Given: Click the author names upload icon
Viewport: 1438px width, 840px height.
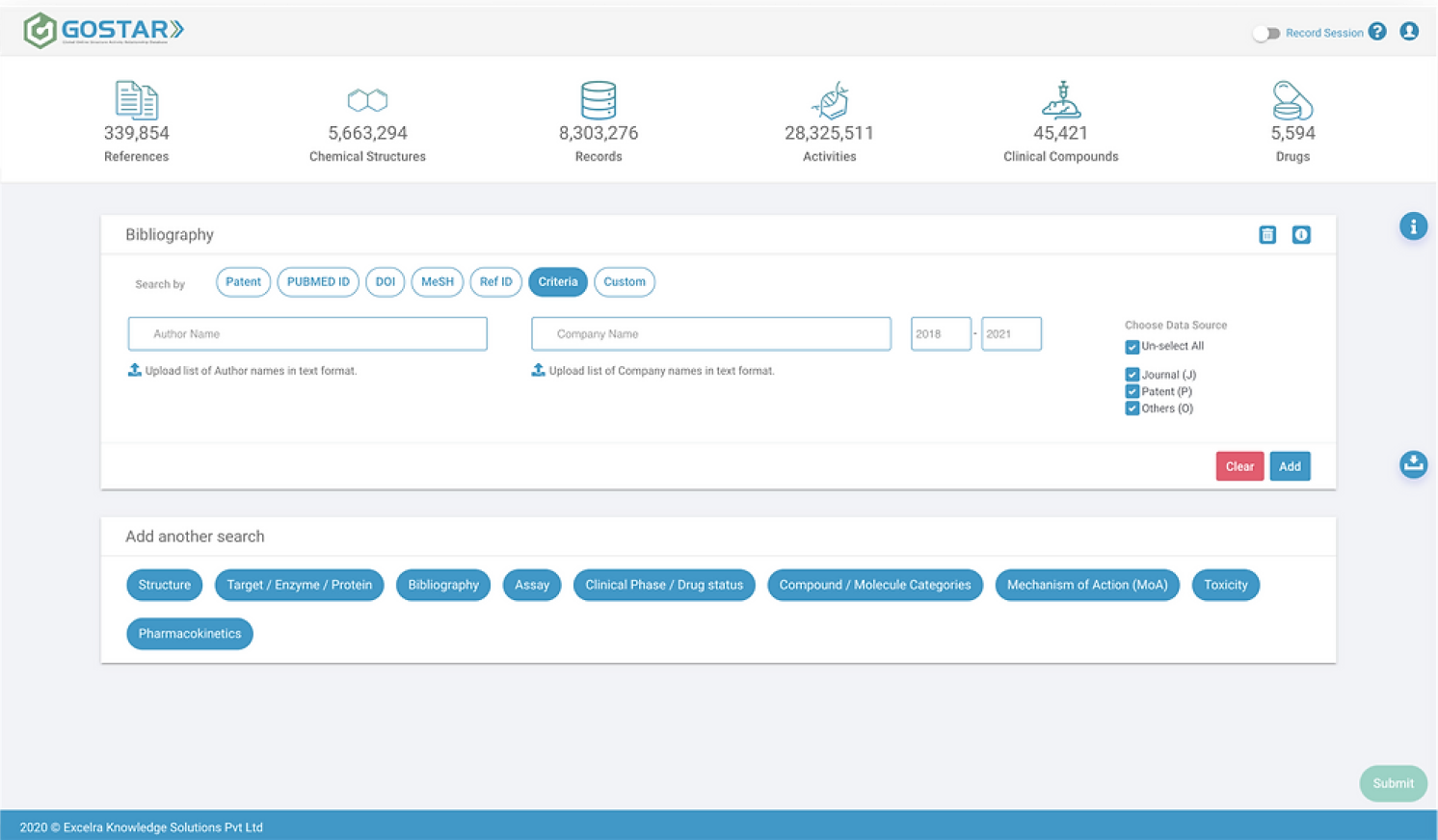Looking at the screenshot, I should click(135, 370).
